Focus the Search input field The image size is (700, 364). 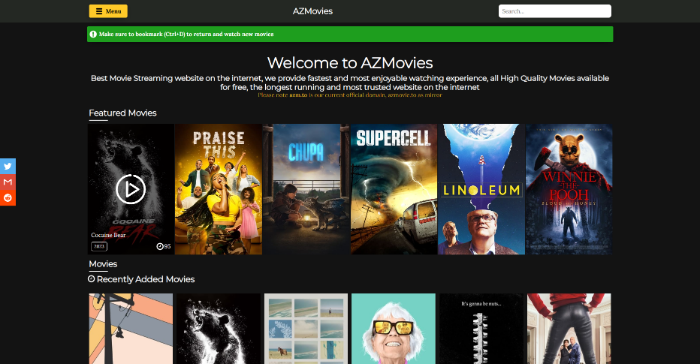point(554,11)
